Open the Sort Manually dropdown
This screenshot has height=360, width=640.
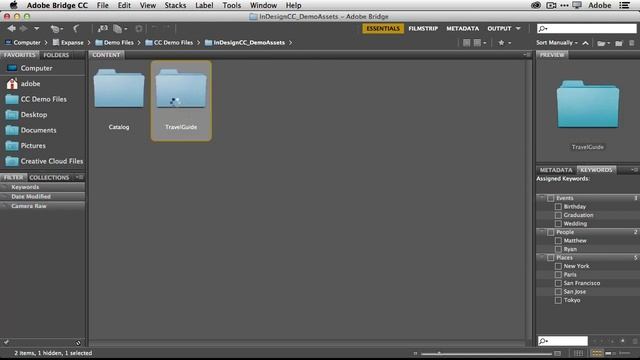(557, 42)
